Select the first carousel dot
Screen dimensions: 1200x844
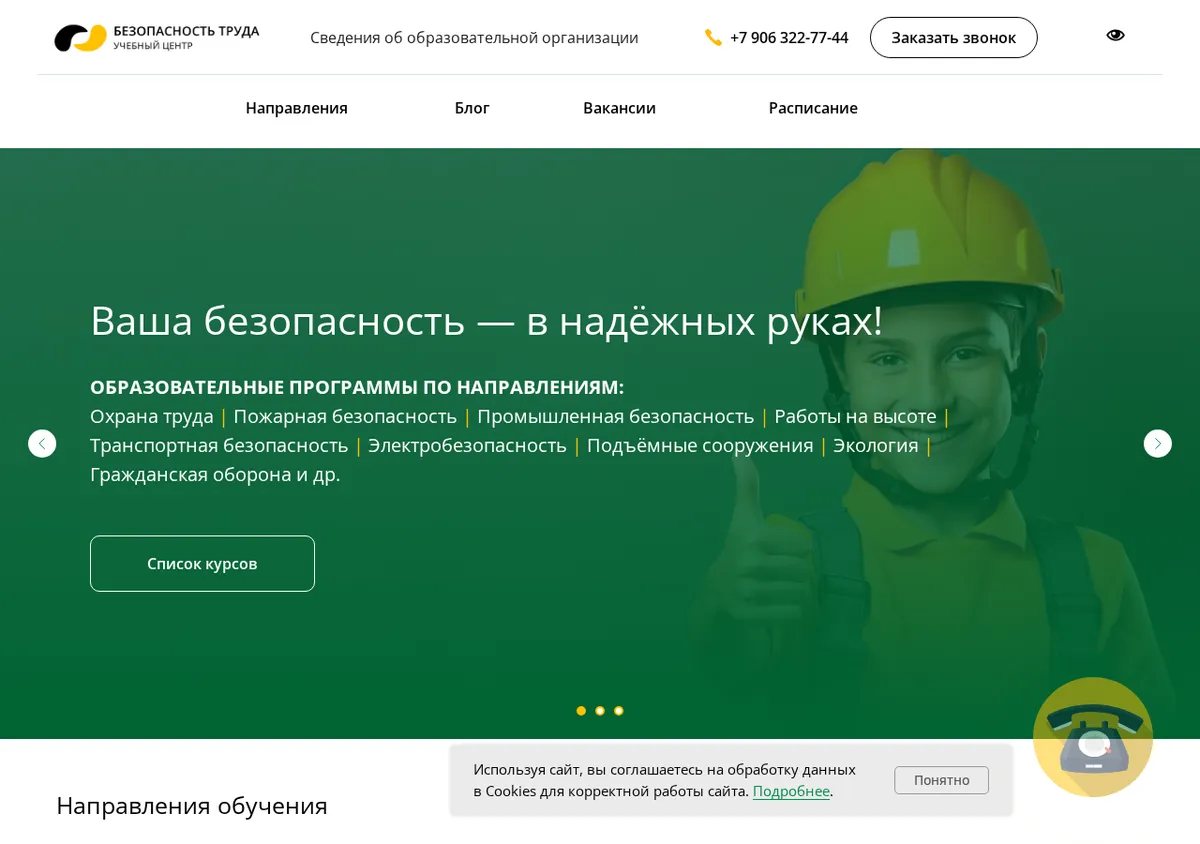(581, 711)
